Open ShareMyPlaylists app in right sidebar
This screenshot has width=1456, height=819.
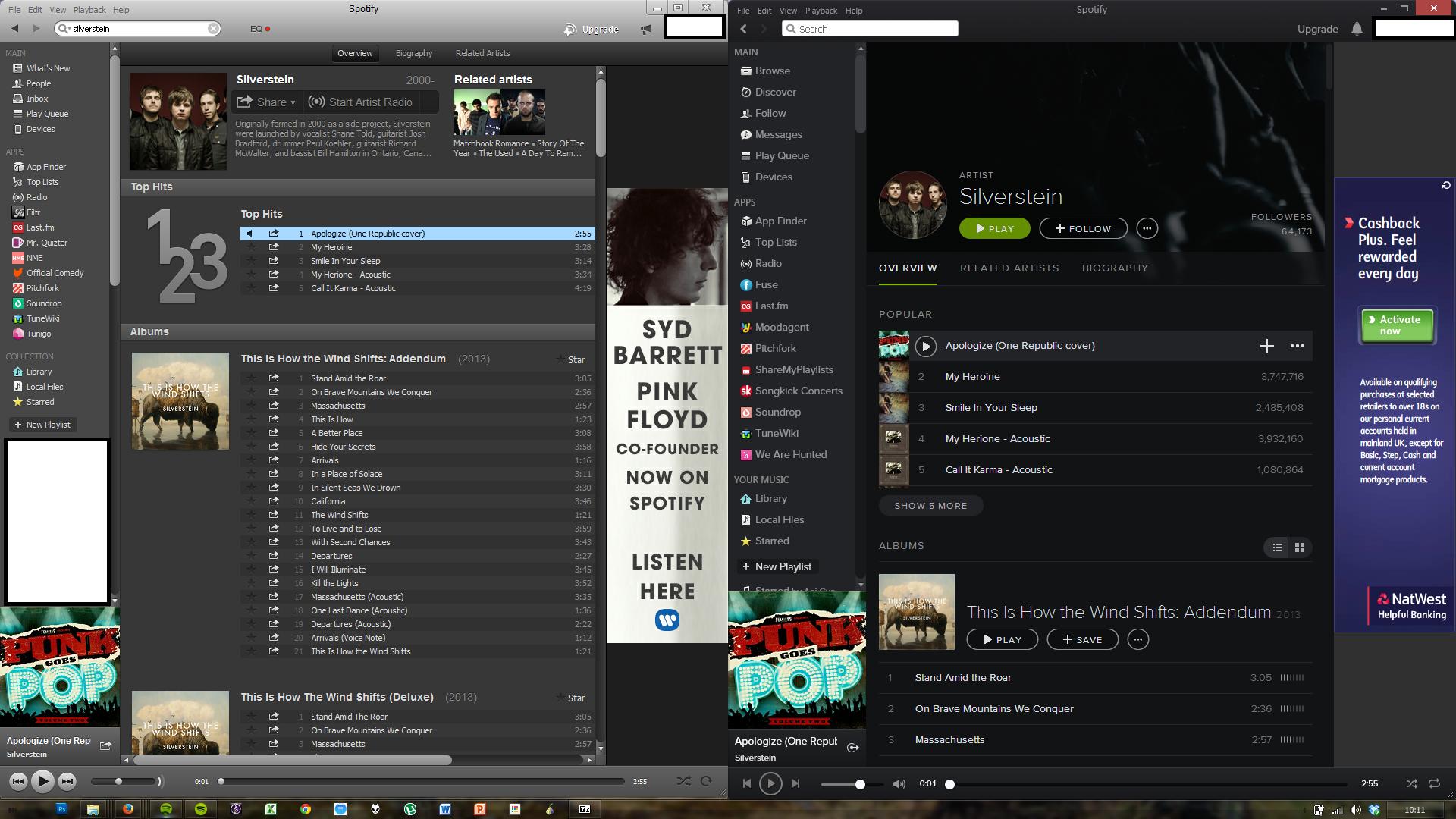(786, 369)
